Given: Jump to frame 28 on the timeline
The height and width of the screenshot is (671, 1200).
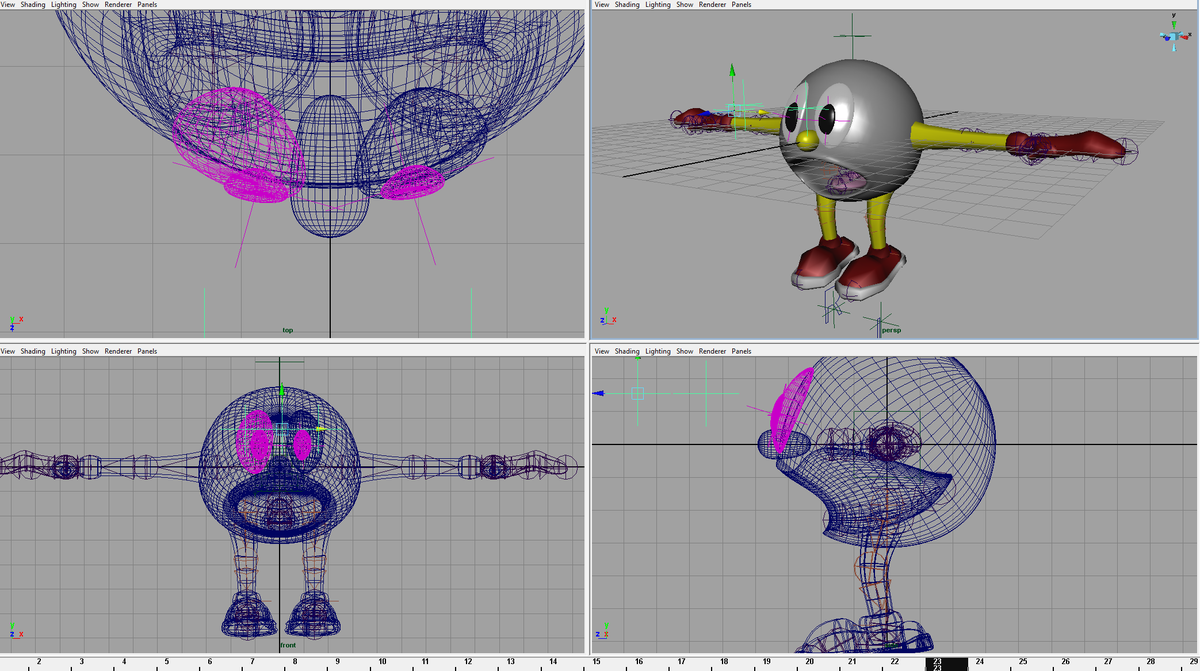Looking at the screenshot, I should [1151, 662].
